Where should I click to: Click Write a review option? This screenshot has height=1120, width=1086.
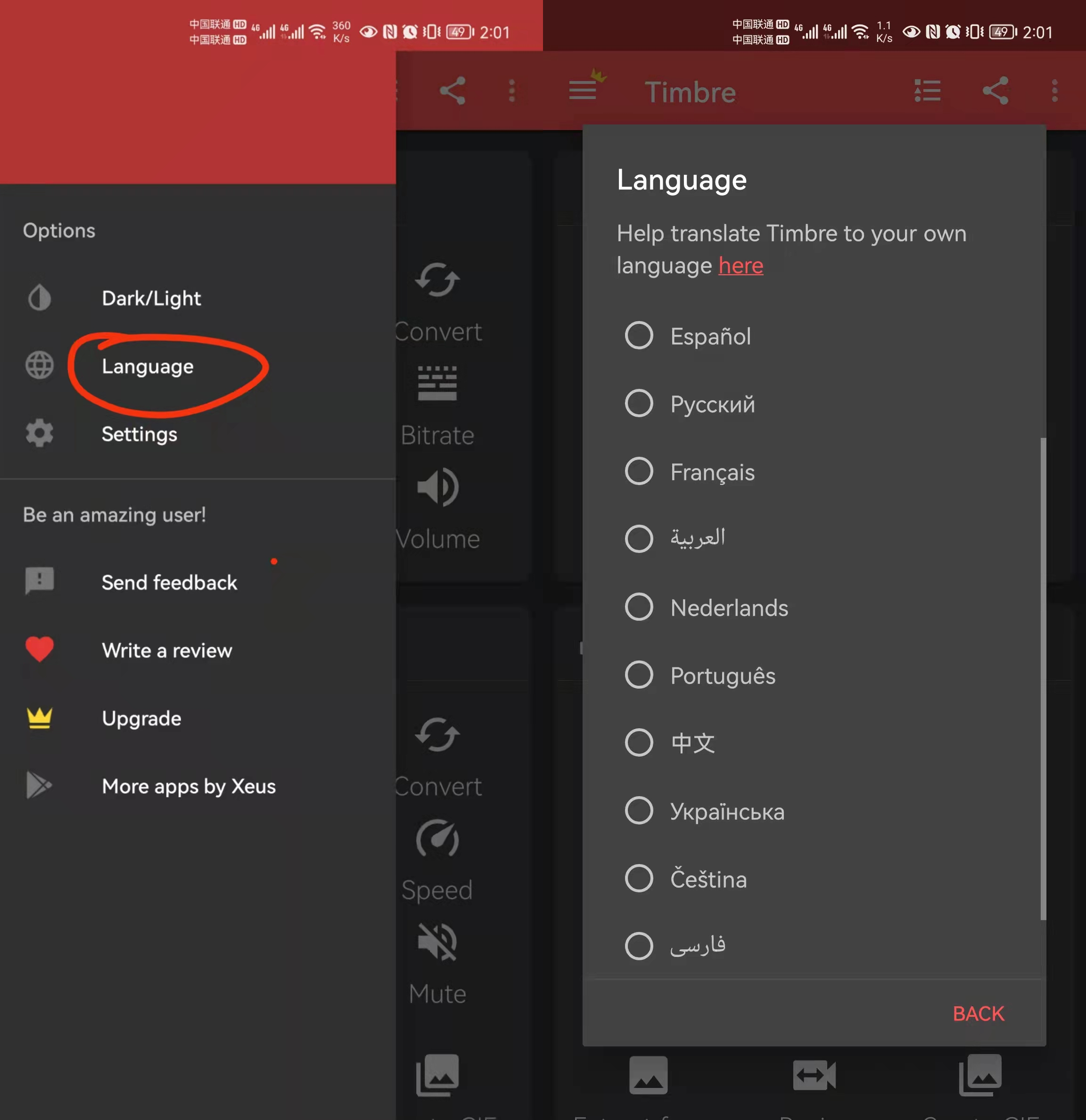click(166, 650)
